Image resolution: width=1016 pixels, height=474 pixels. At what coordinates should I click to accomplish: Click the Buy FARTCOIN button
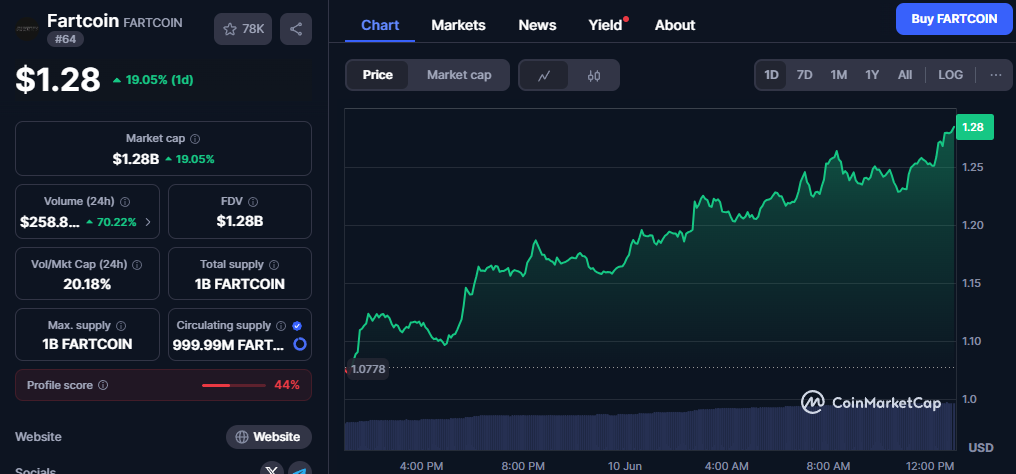[954, 19]
